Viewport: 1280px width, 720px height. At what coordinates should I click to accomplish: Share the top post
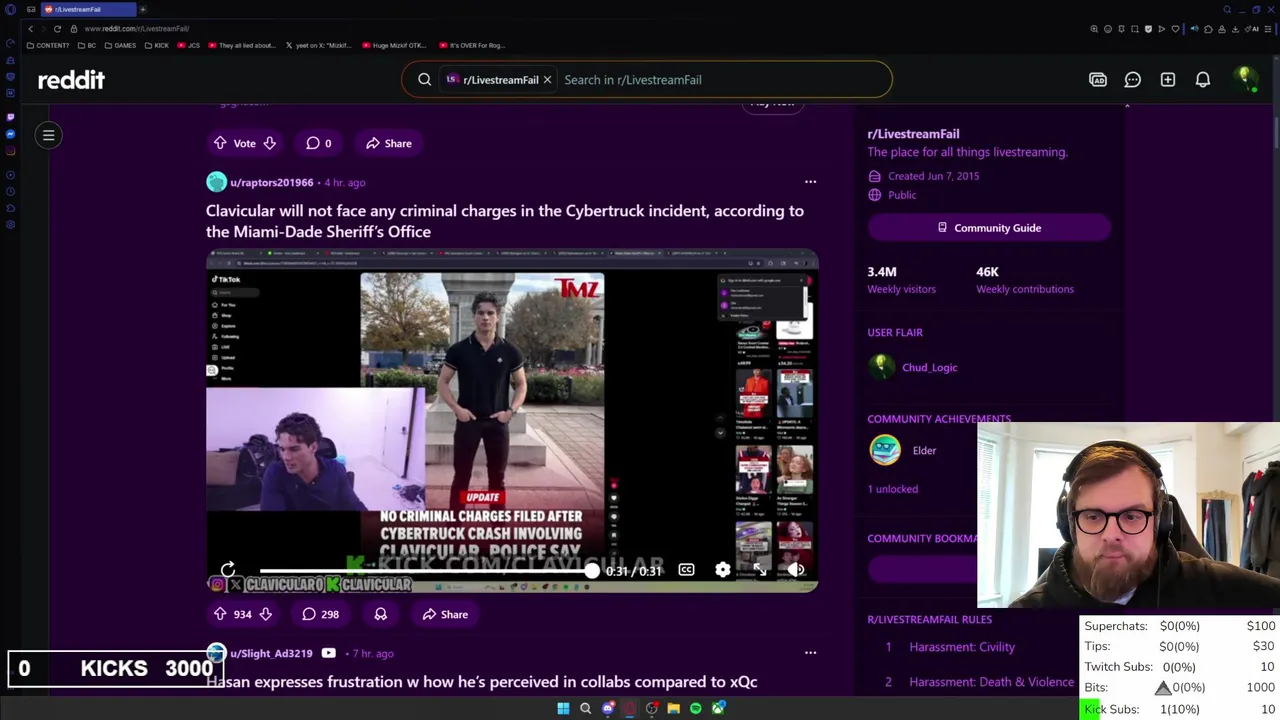click(389, 143)
